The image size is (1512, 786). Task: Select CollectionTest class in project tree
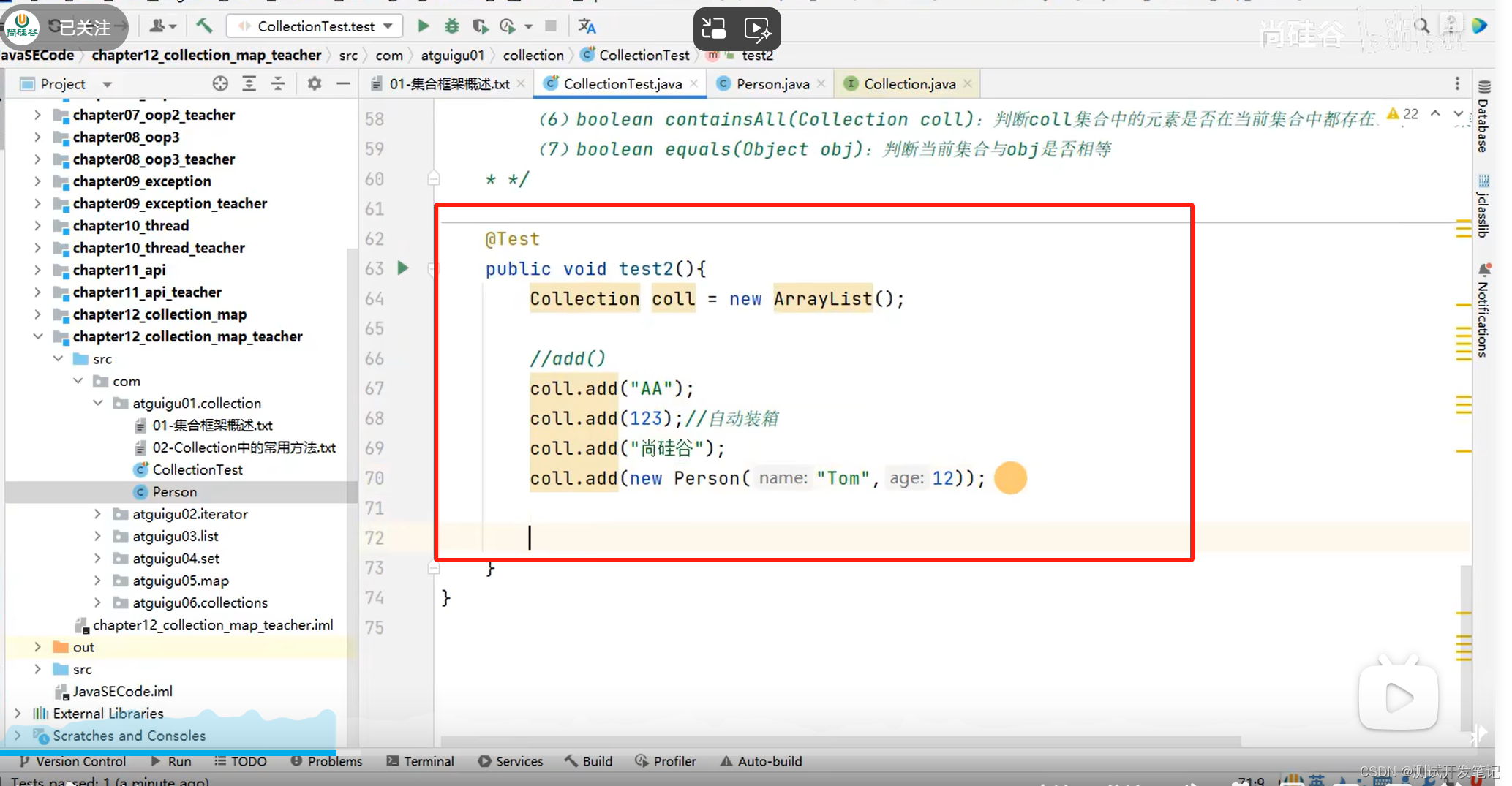click(198, 469)
